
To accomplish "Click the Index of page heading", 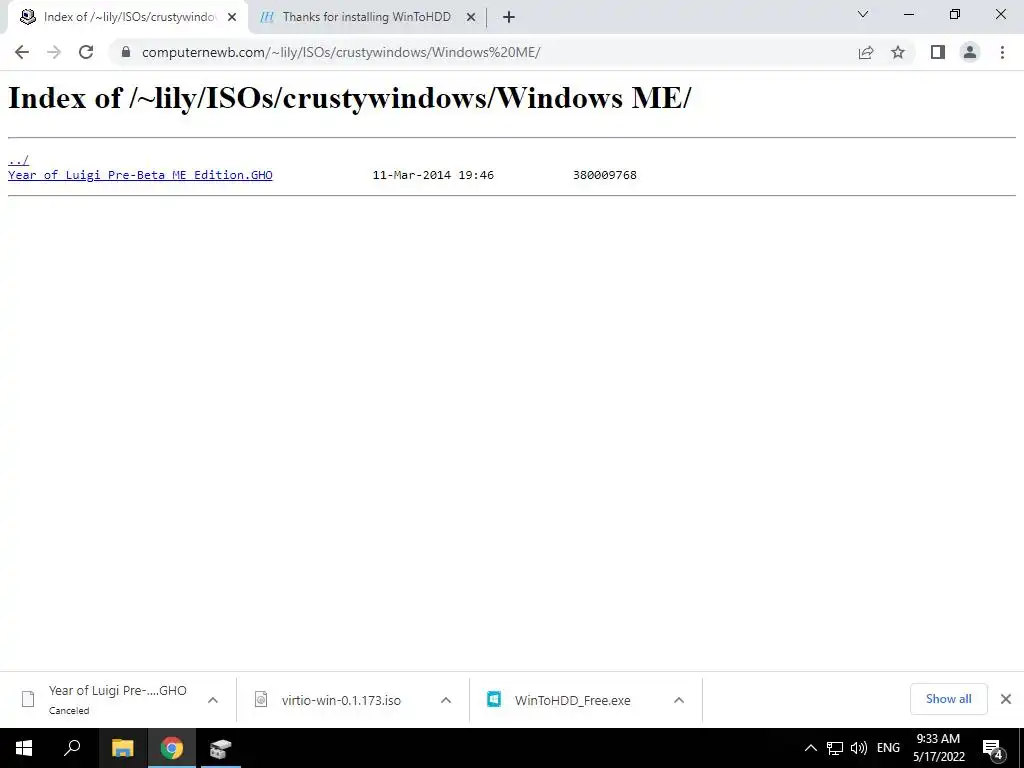I will tap(349, 99).
